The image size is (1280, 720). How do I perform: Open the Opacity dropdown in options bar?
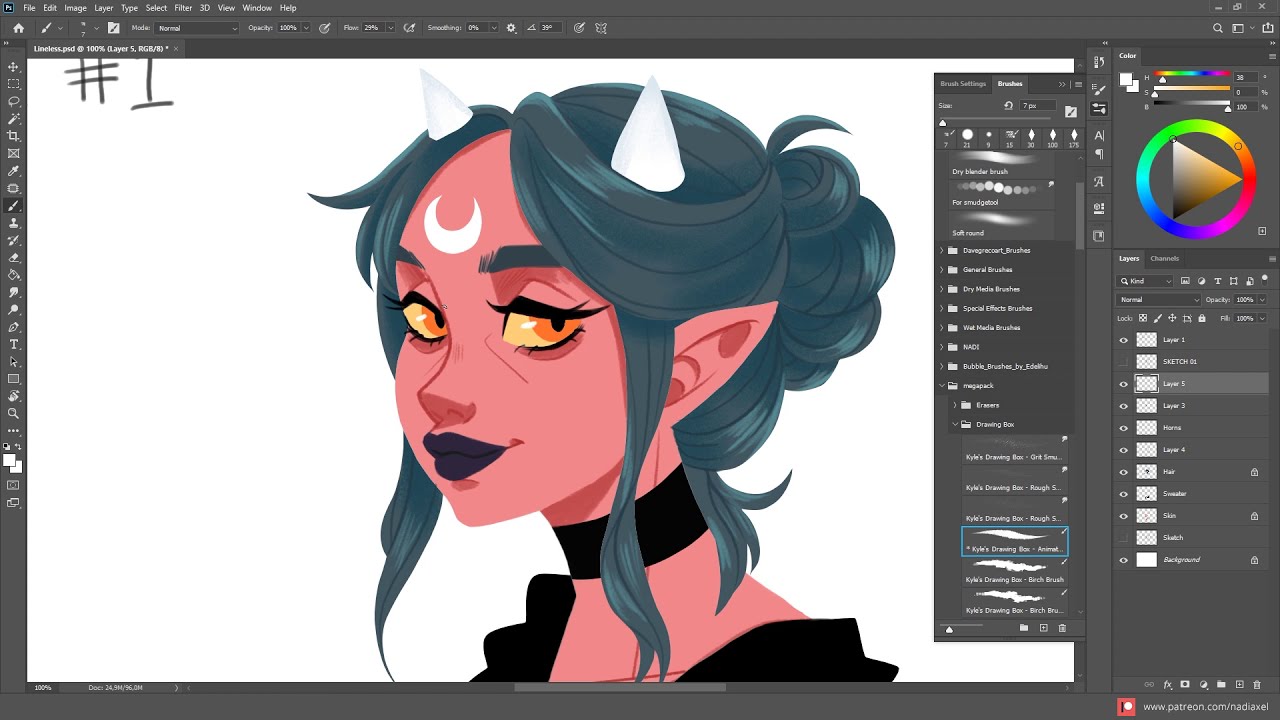click(x=307, y=28)
